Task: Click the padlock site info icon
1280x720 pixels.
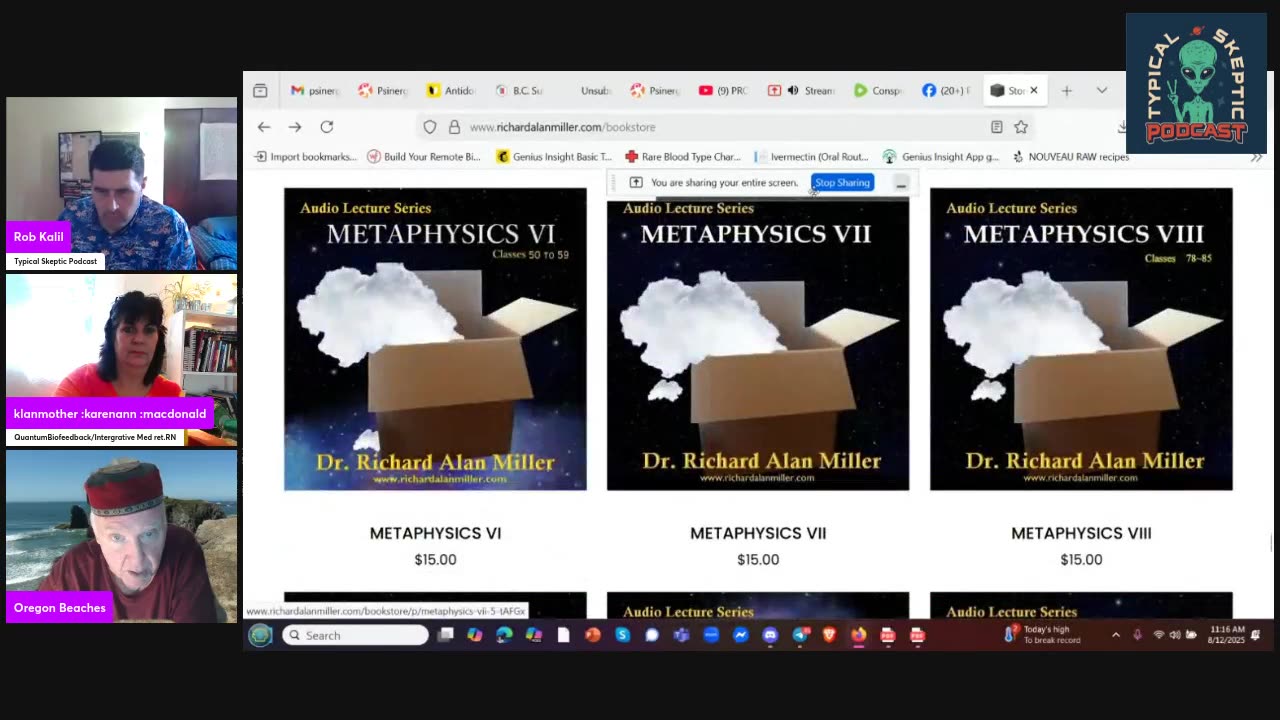Action: [454, 127]
